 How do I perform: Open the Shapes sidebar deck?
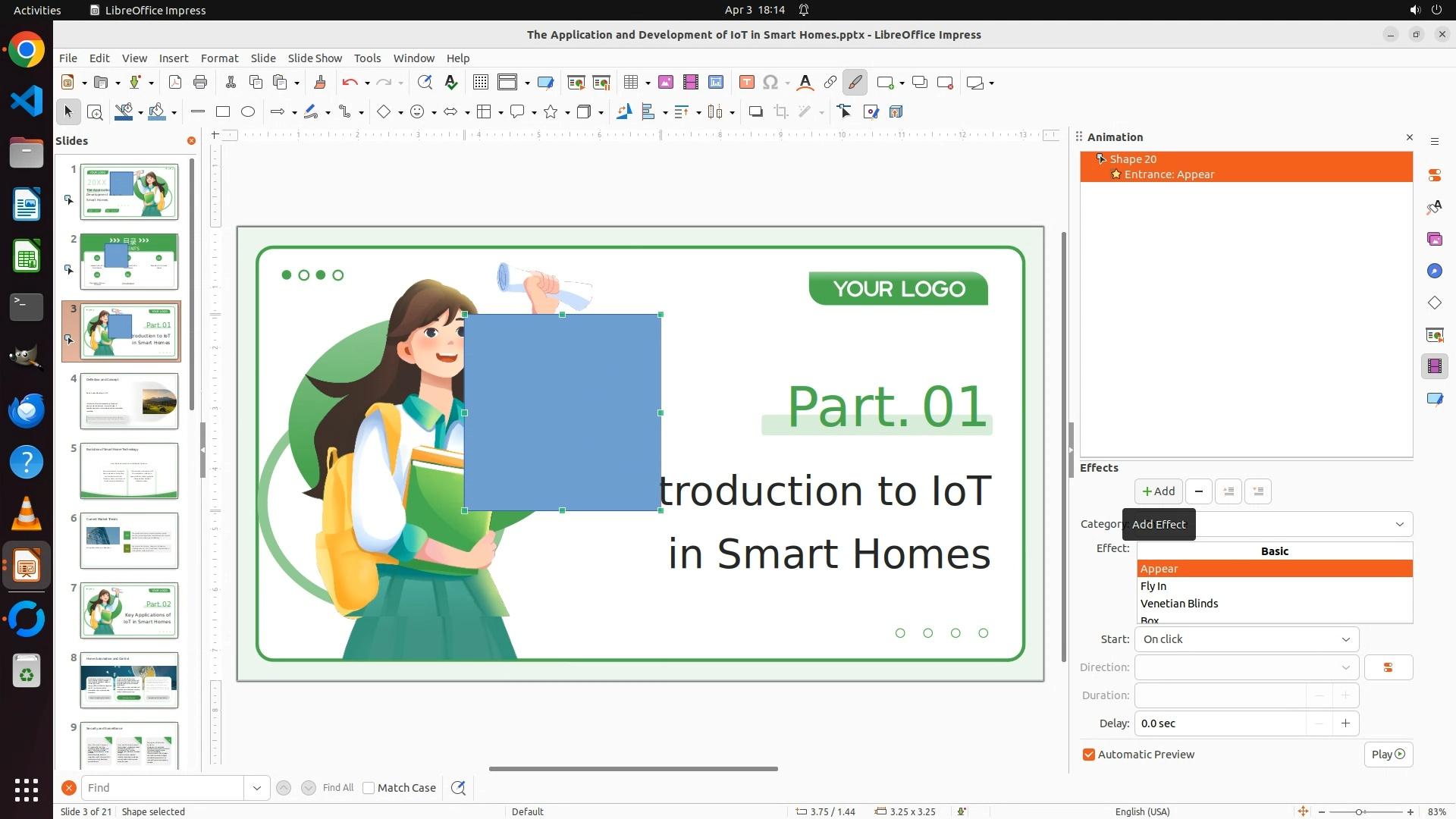tap(1434, 303)
